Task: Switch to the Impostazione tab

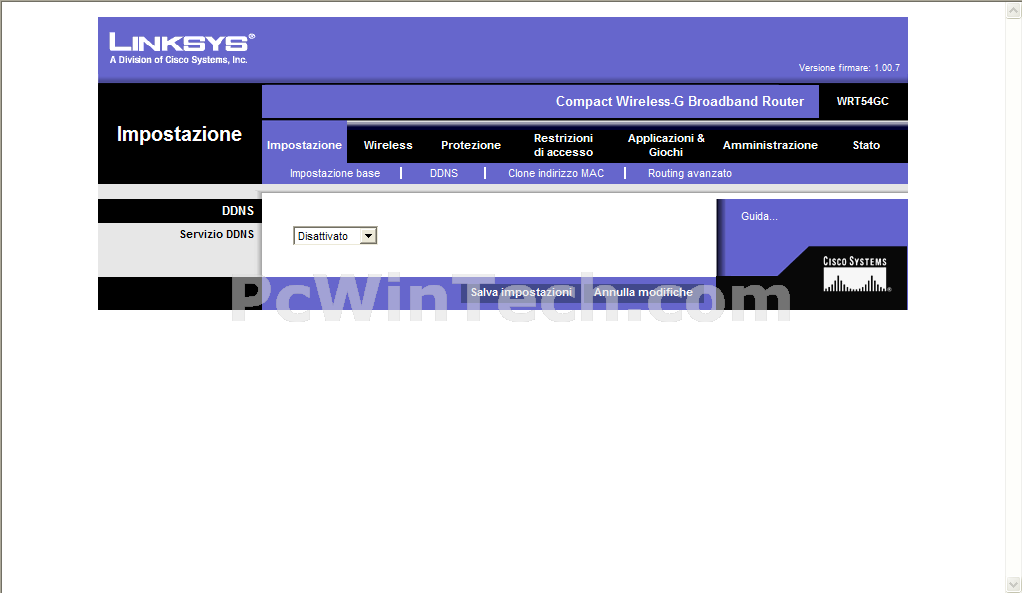Action: pyautogui.click(x=304, y=145)
